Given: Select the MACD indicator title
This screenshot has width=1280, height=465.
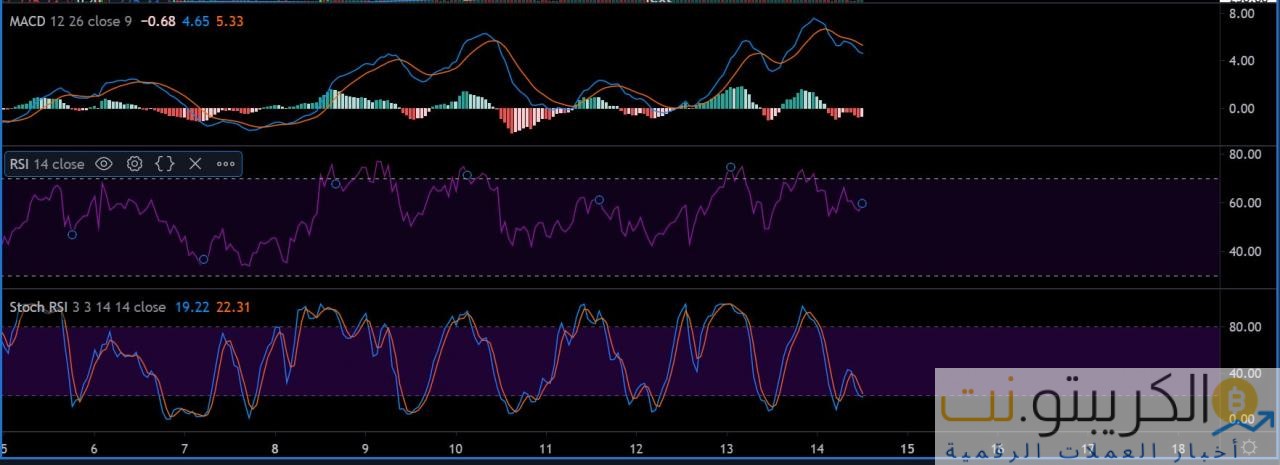Looking at the screenshot, I should pyautogui.click(x=26, y=21).
